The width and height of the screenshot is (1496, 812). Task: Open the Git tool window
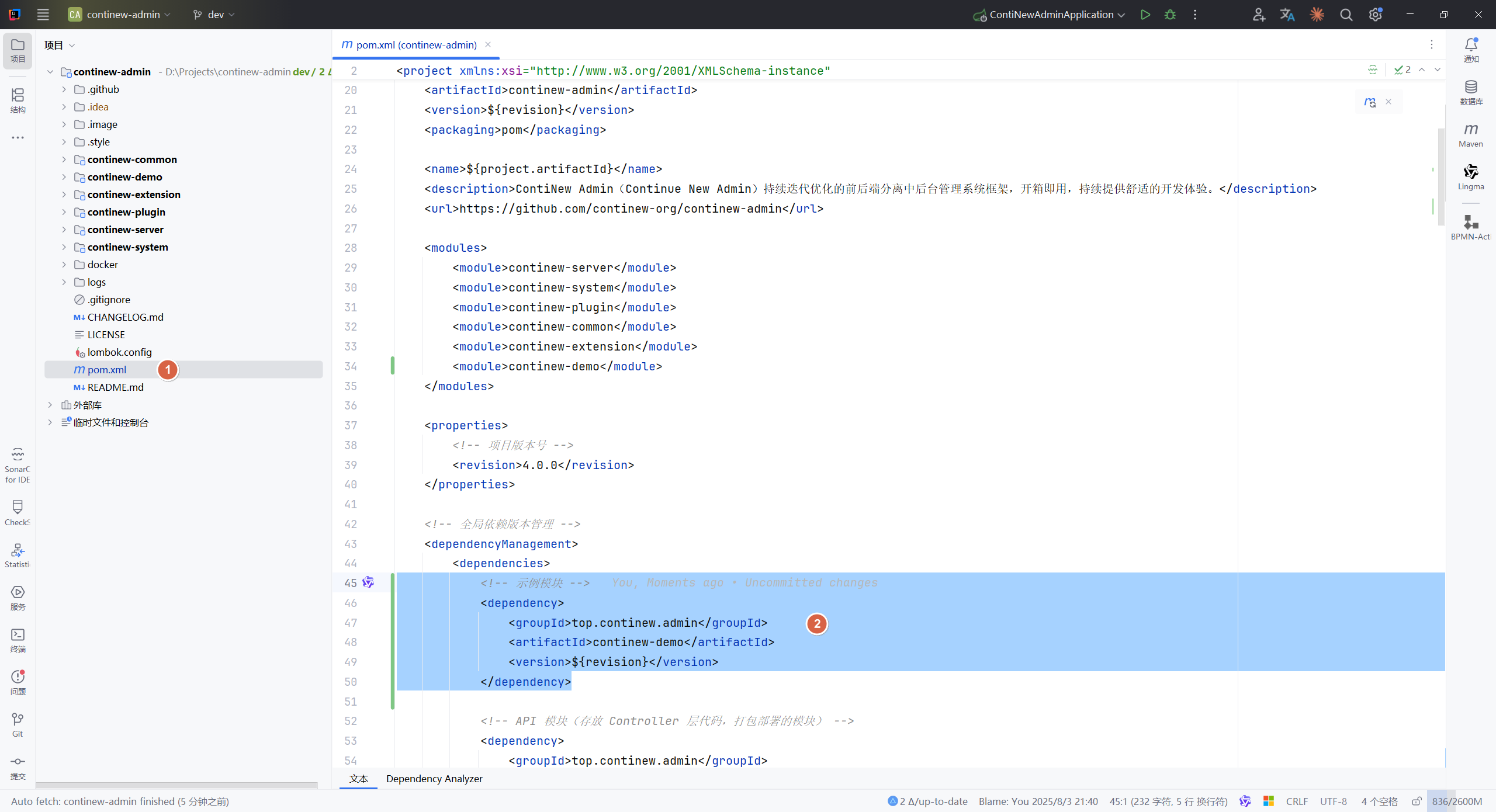click(18, 725)
